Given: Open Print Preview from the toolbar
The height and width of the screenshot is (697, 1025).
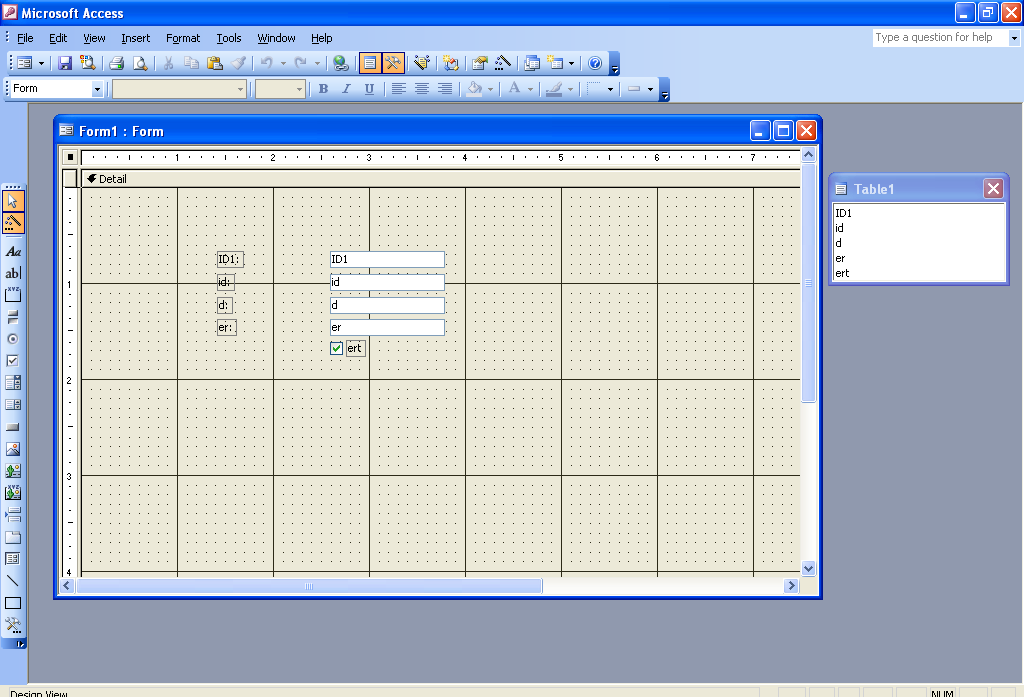Looking at the screenshot, I should click(140, 63).
